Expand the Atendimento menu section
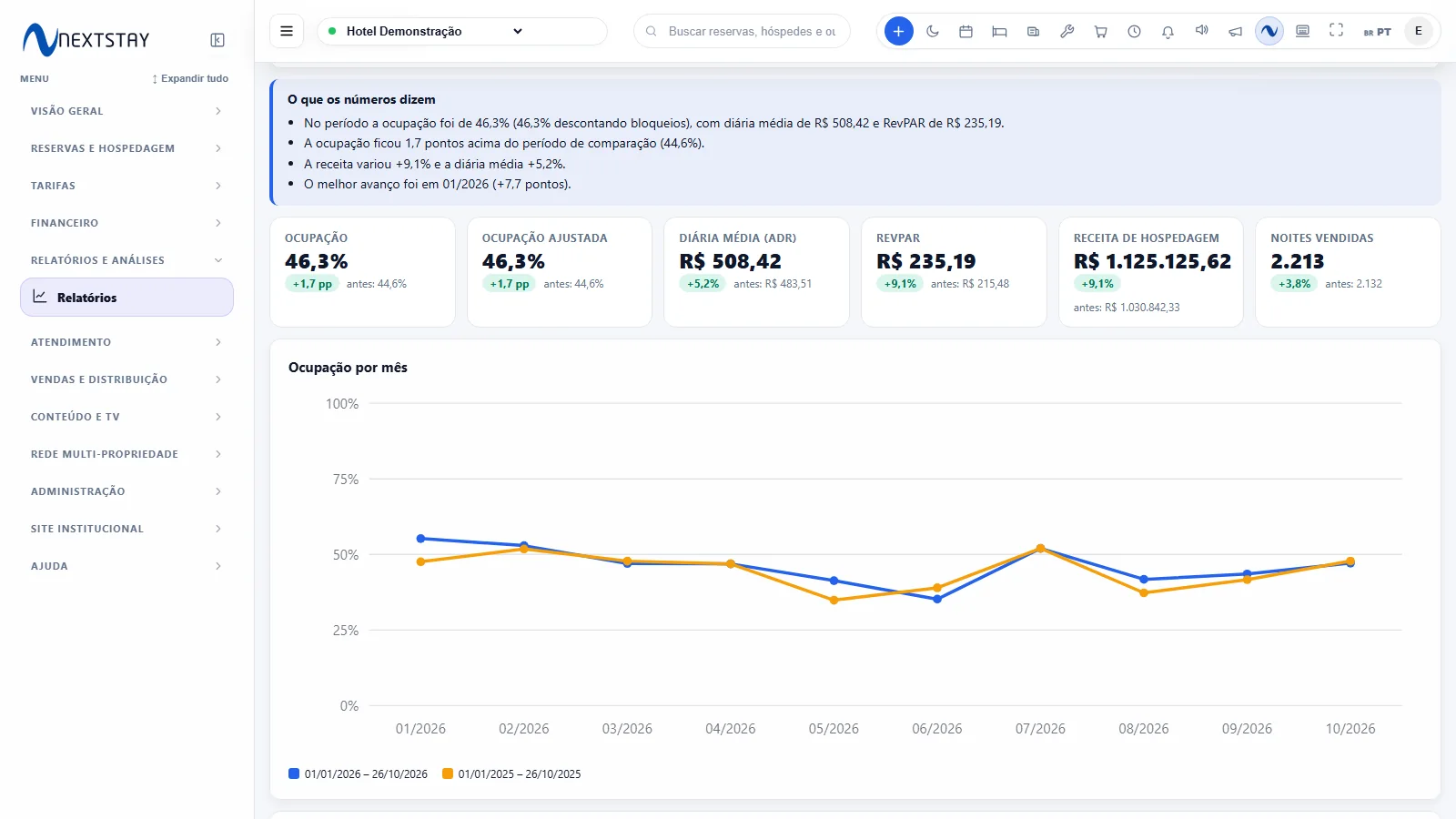 coord(126,342)
